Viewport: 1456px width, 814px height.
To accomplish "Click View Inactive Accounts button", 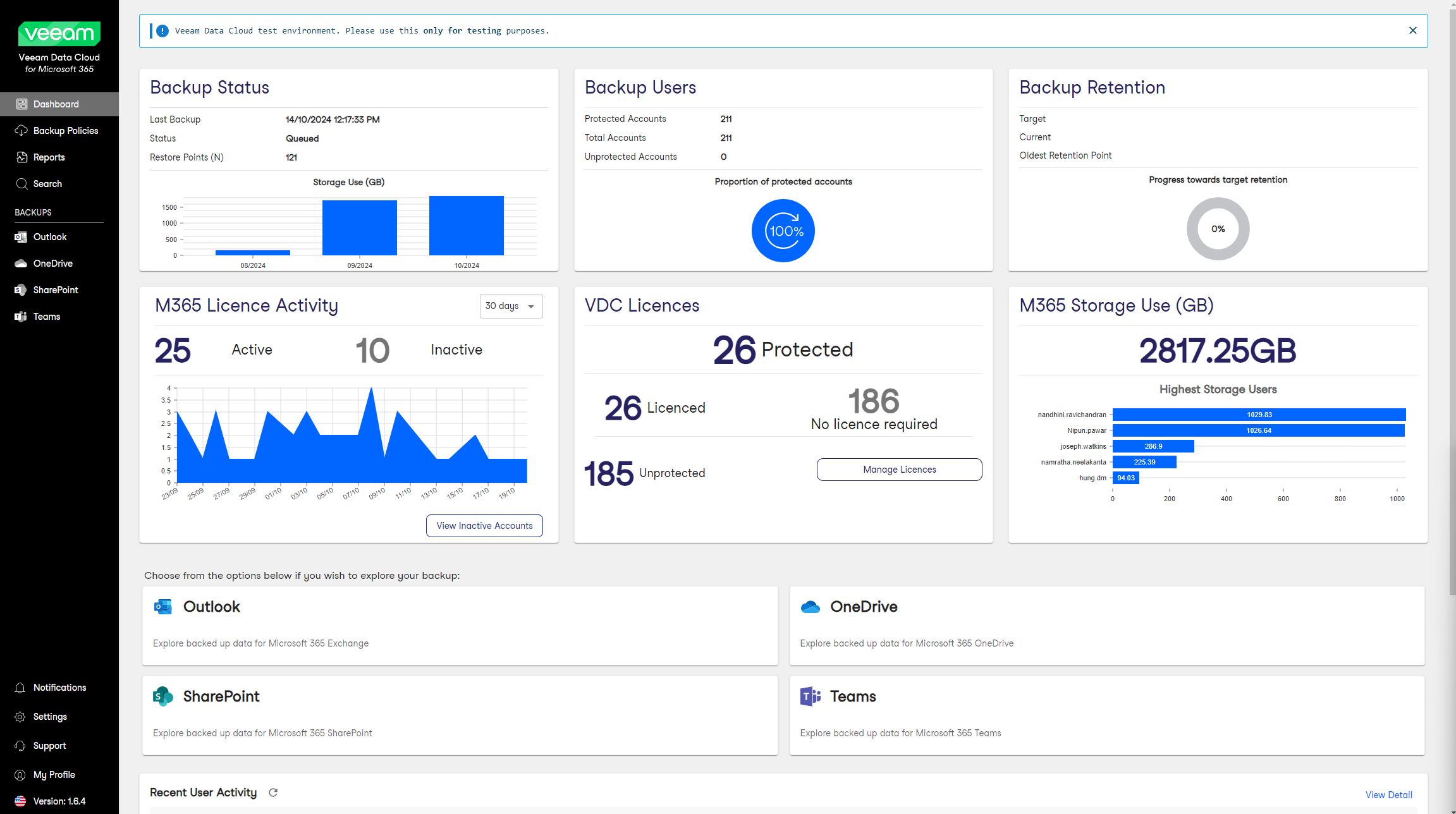I will point(484,526).
